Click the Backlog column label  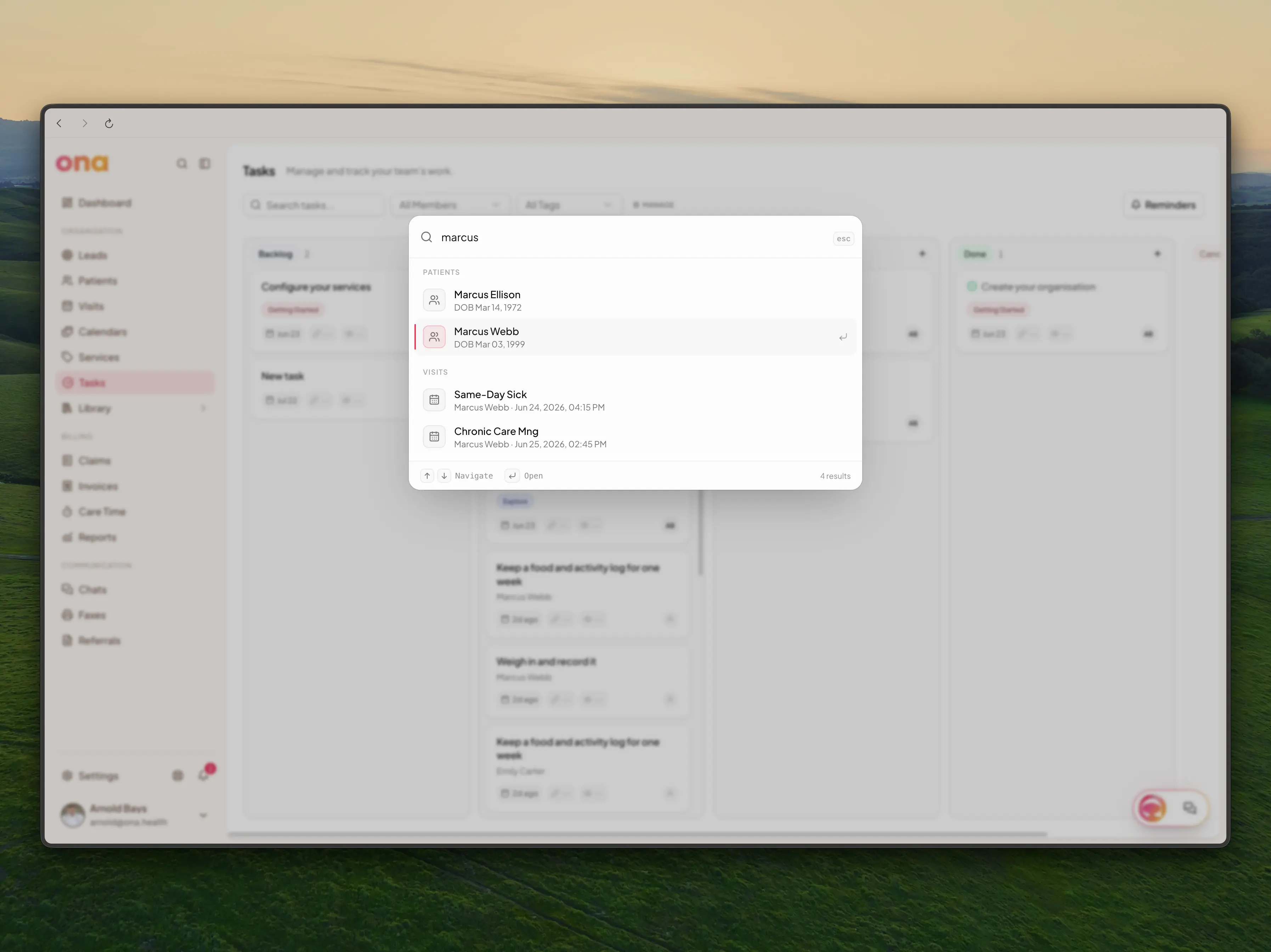pyautogui.click(x=275, y=254)
